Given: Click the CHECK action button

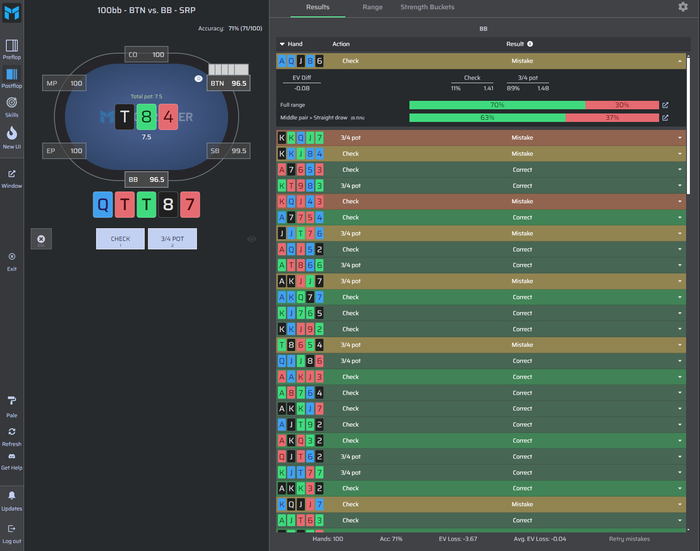Looking at the screenshot, I should (x=120, y=239).
